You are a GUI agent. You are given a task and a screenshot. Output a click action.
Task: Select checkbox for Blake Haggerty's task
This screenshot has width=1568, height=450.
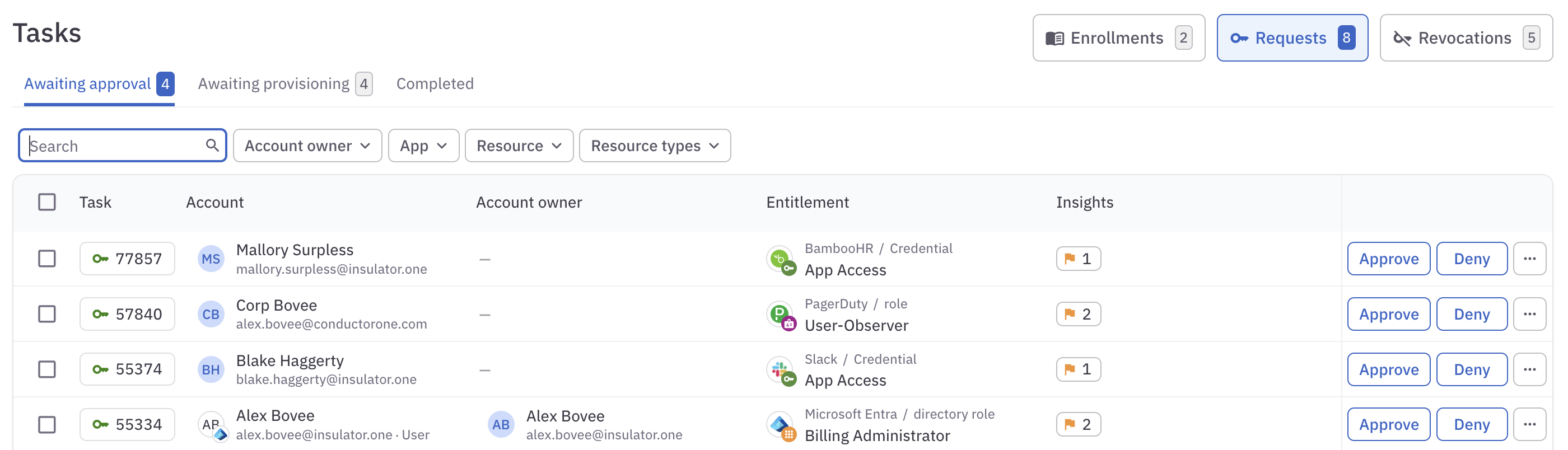pyautogui.click(x=47, y=370)
